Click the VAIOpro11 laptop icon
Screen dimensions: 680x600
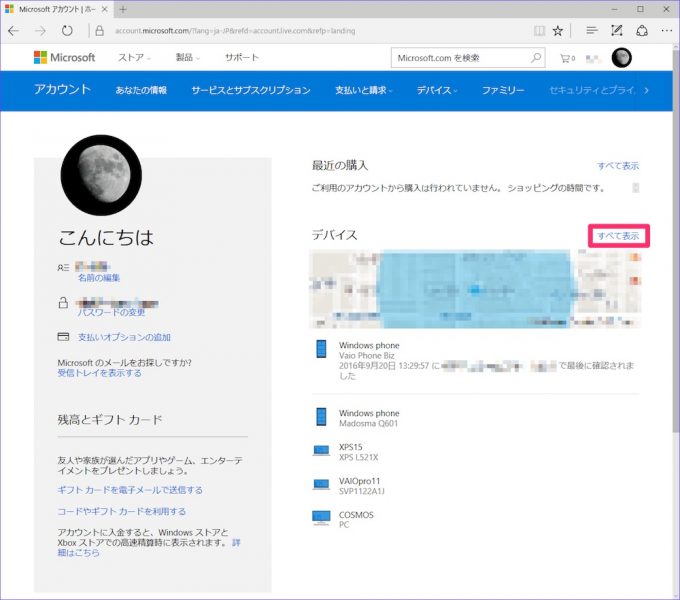tap(321, 485)
